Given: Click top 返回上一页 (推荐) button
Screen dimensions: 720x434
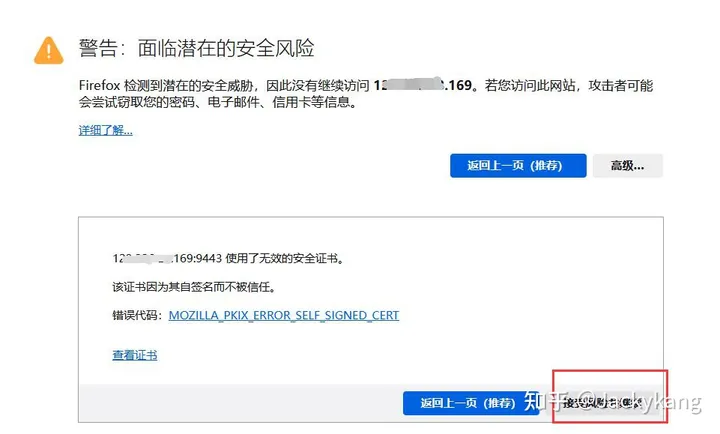Looking at the screenshot, I should 518,165.
